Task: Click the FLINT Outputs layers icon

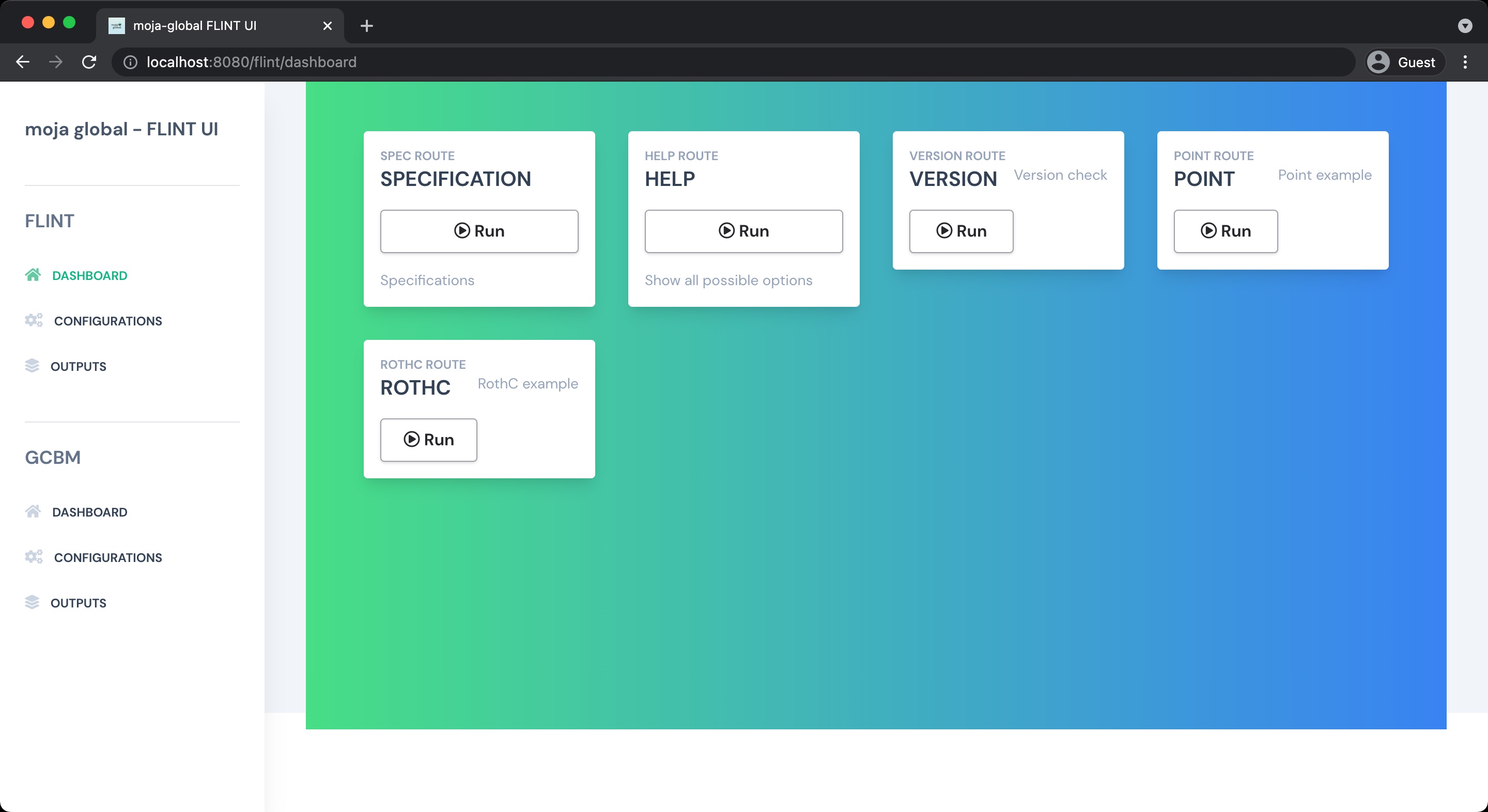Action: (x=33, y=366)
